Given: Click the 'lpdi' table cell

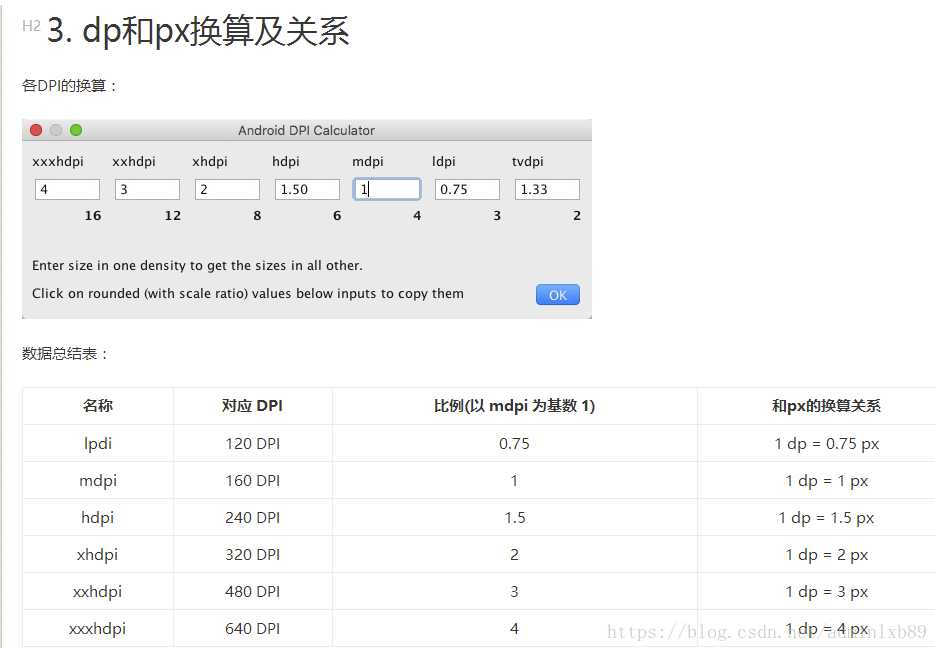Looking at the screenshot, I should 98,444.
